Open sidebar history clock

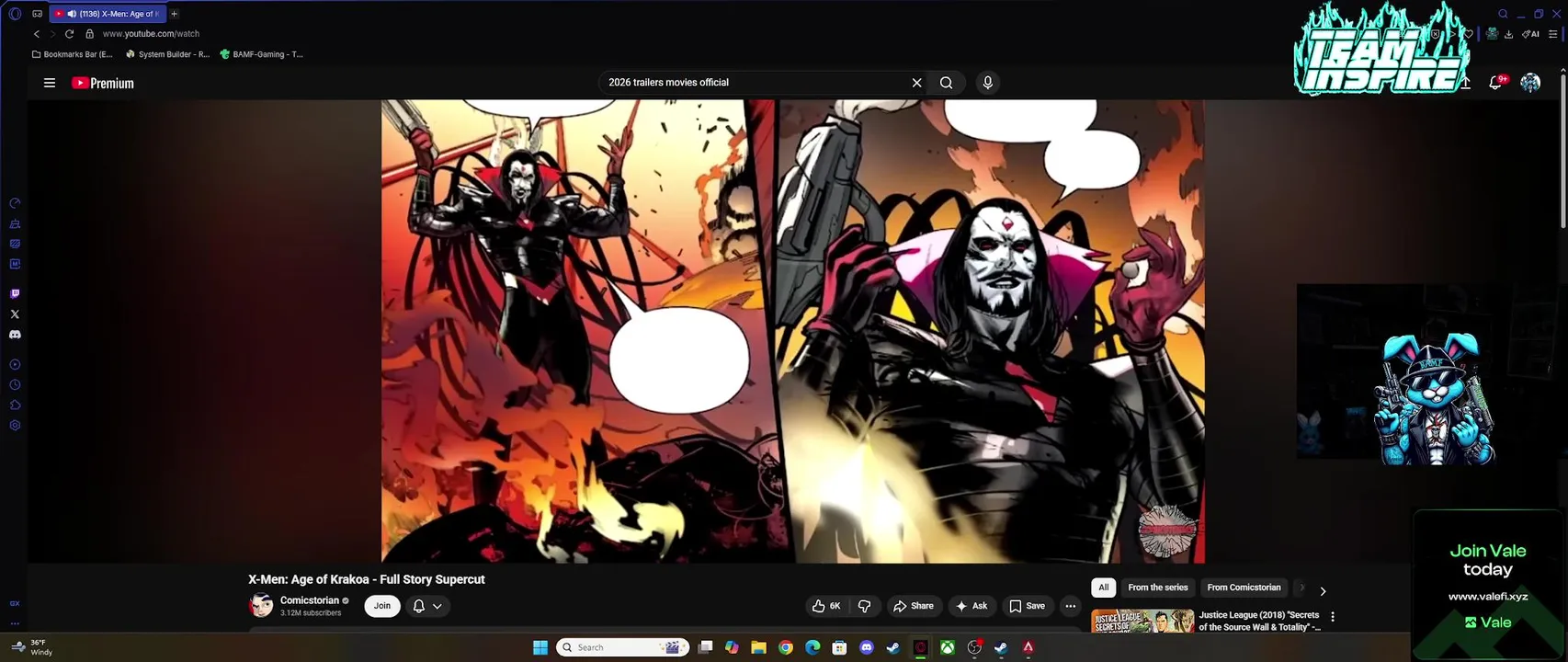tap(15, 385)
